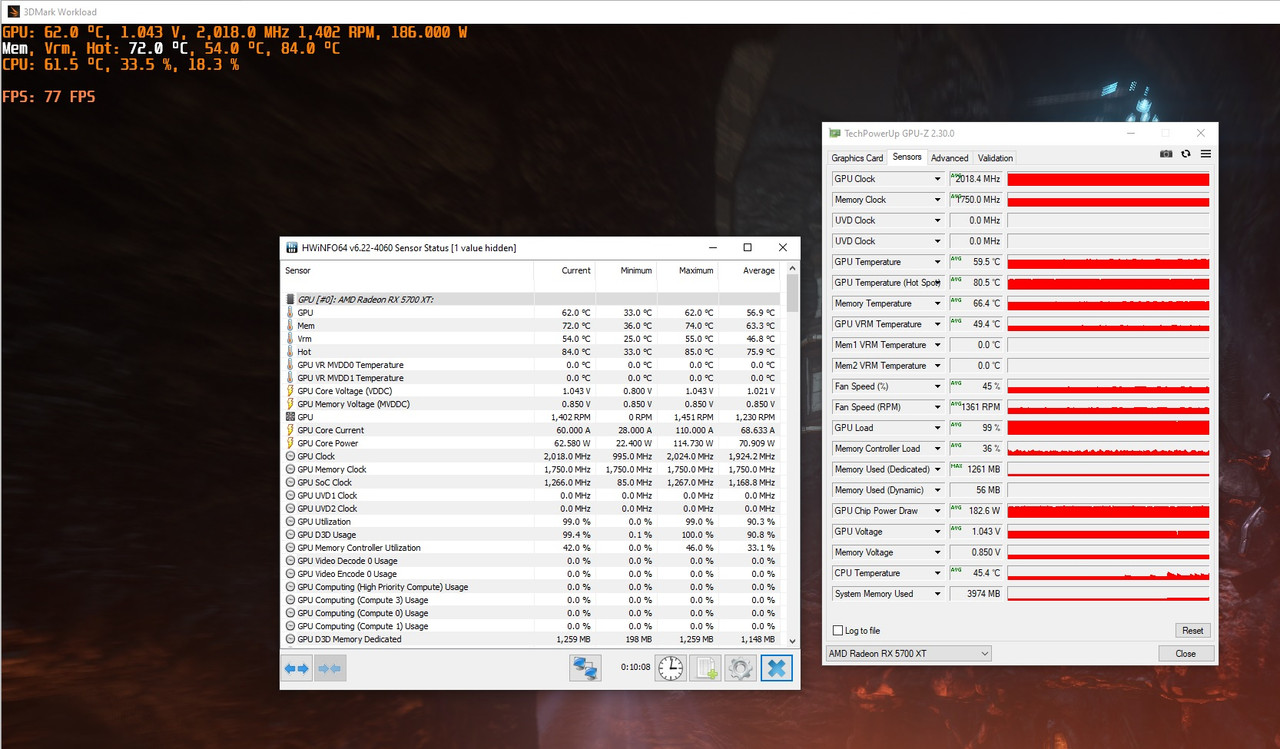Viewport: 1280px width, 749px height.
Task: Click HWiNFO sensor list vertical scrollbar thumb
Action: 792,293
